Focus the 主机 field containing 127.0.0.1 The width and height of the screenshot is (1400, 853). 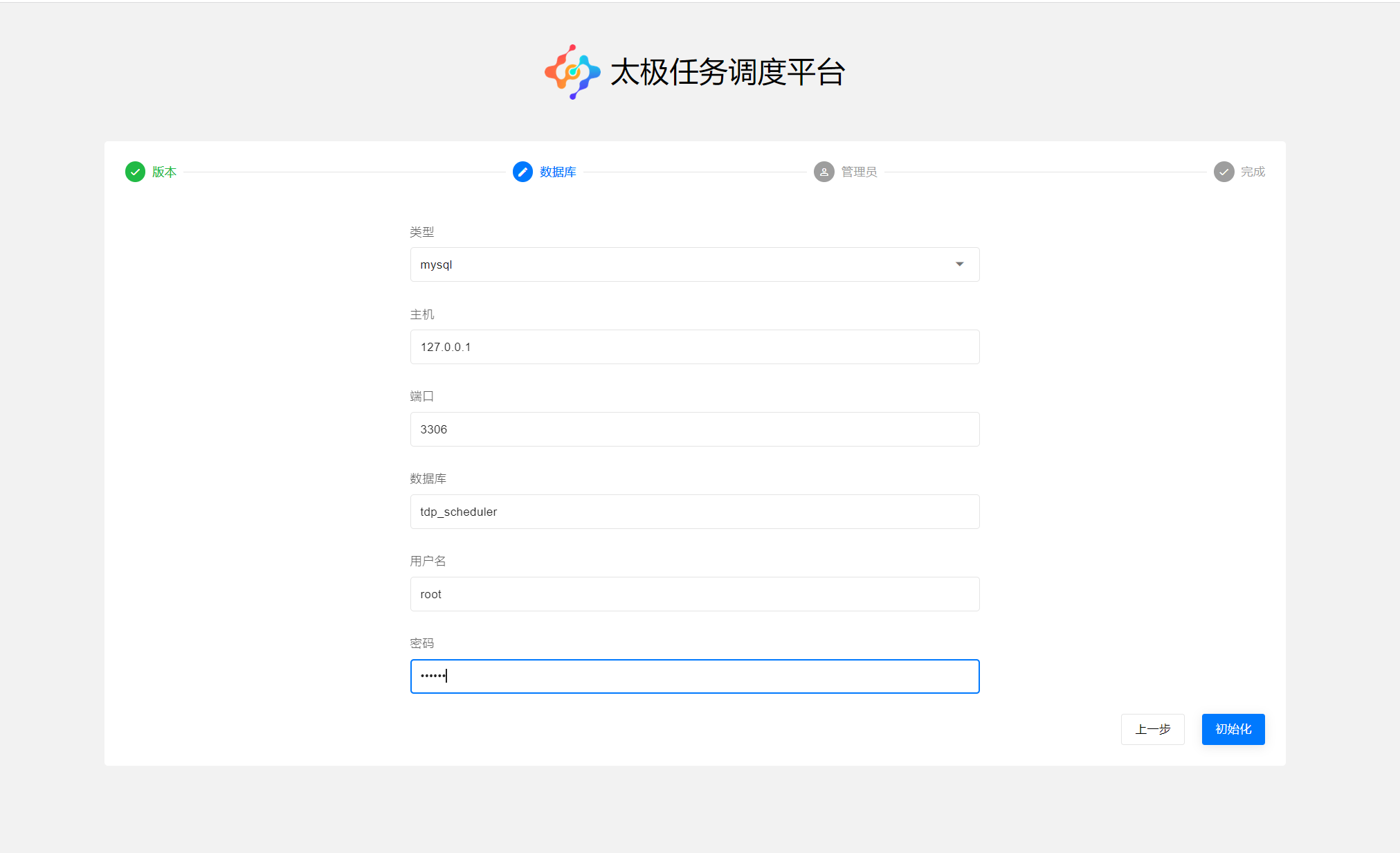pos(695,347)
